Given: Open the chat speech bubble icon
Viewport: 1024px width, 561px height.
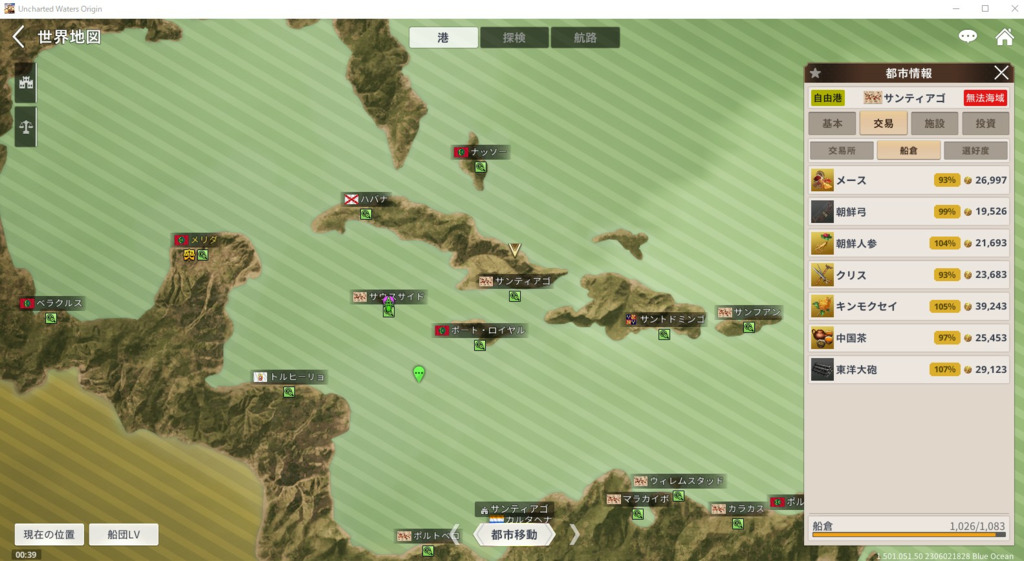Looking at the screenshot, I should coord(967,37).
